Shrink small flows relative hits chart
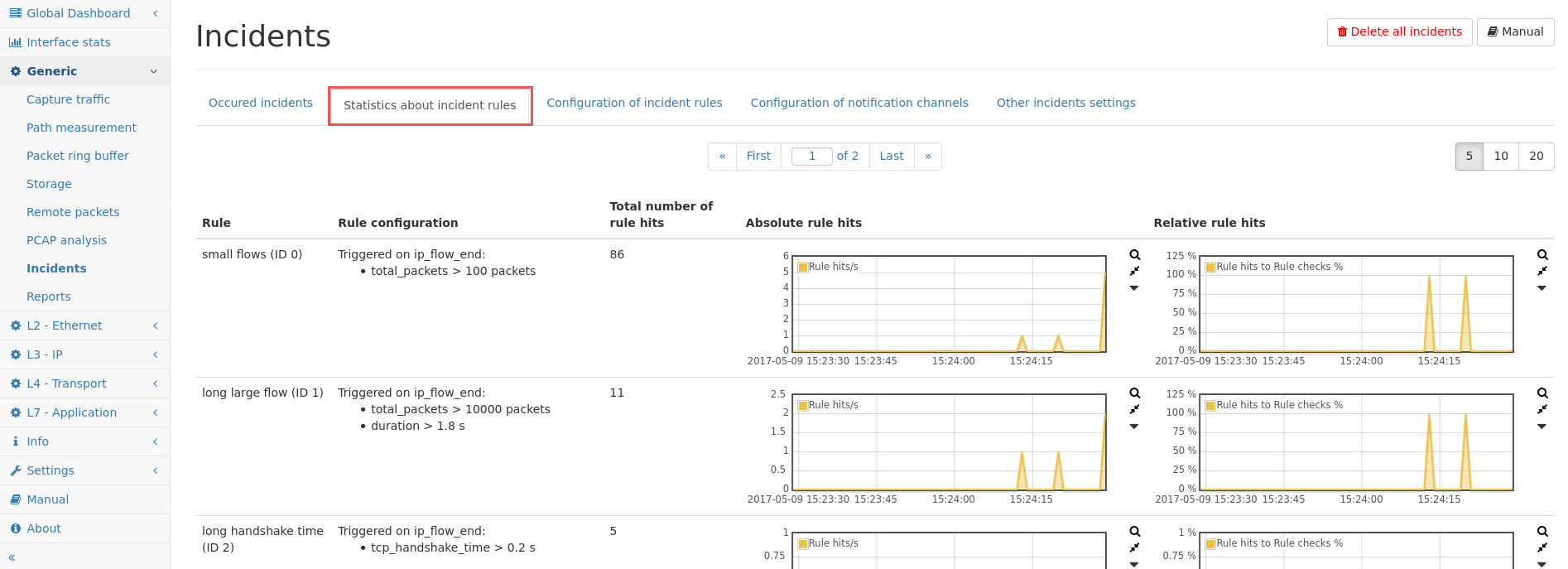 coord(1542,272)
